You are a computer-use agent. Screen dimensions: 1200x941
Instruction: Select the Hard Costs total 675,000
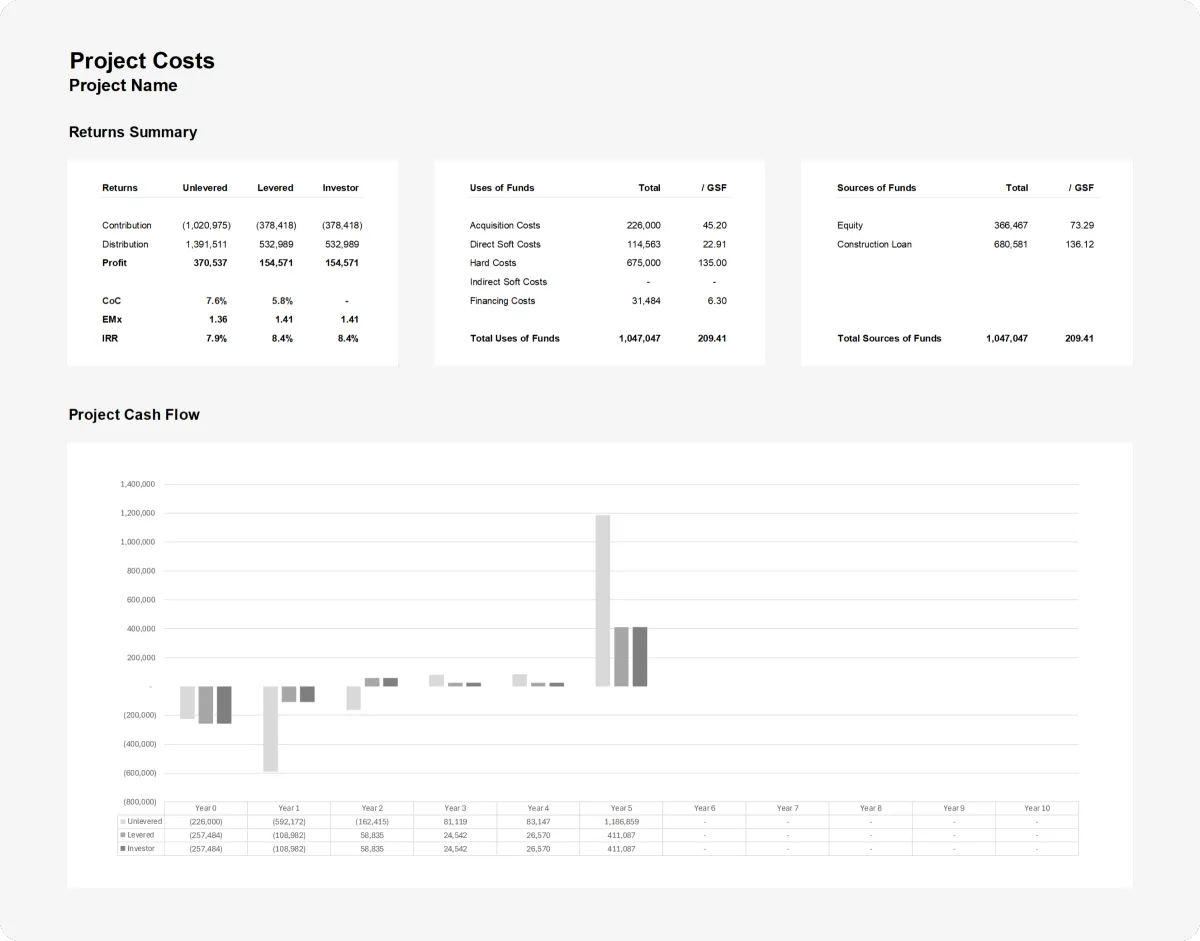click(644, 263)
